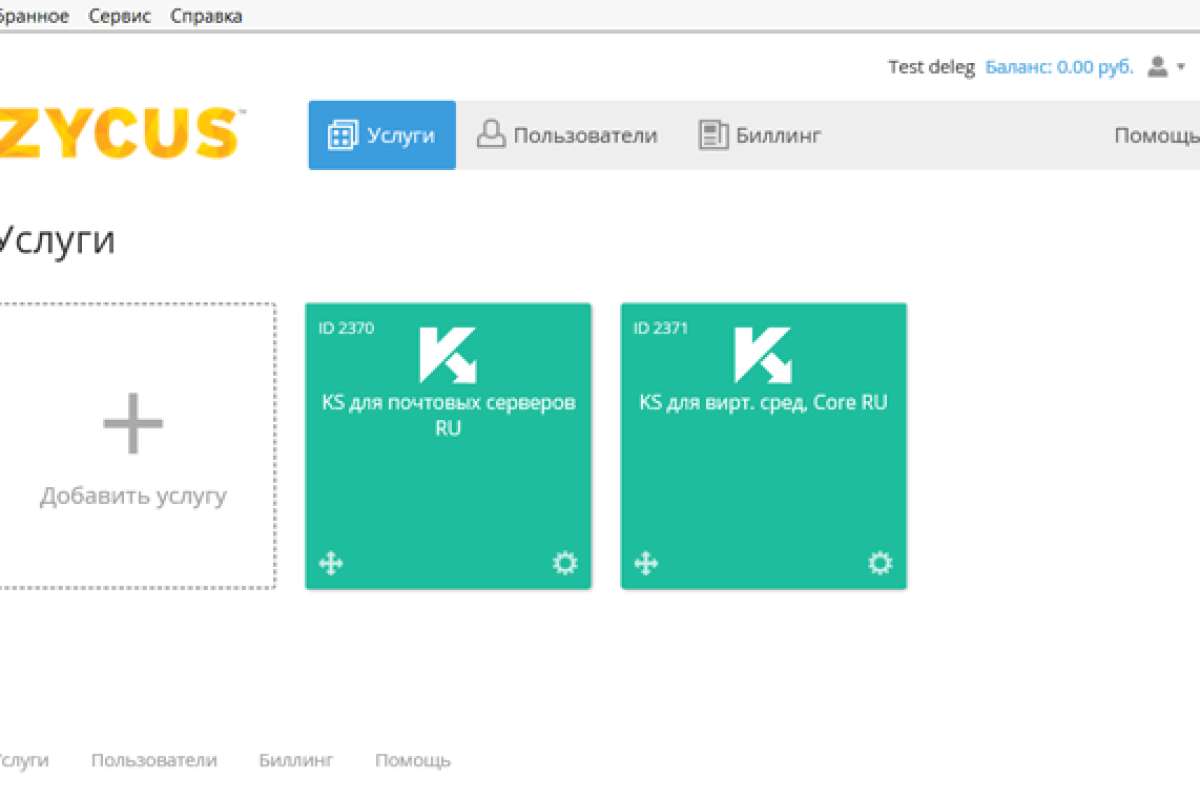
Task: Open settings gear on the KS для вирт. сред card
Action: tap(880, 563)
